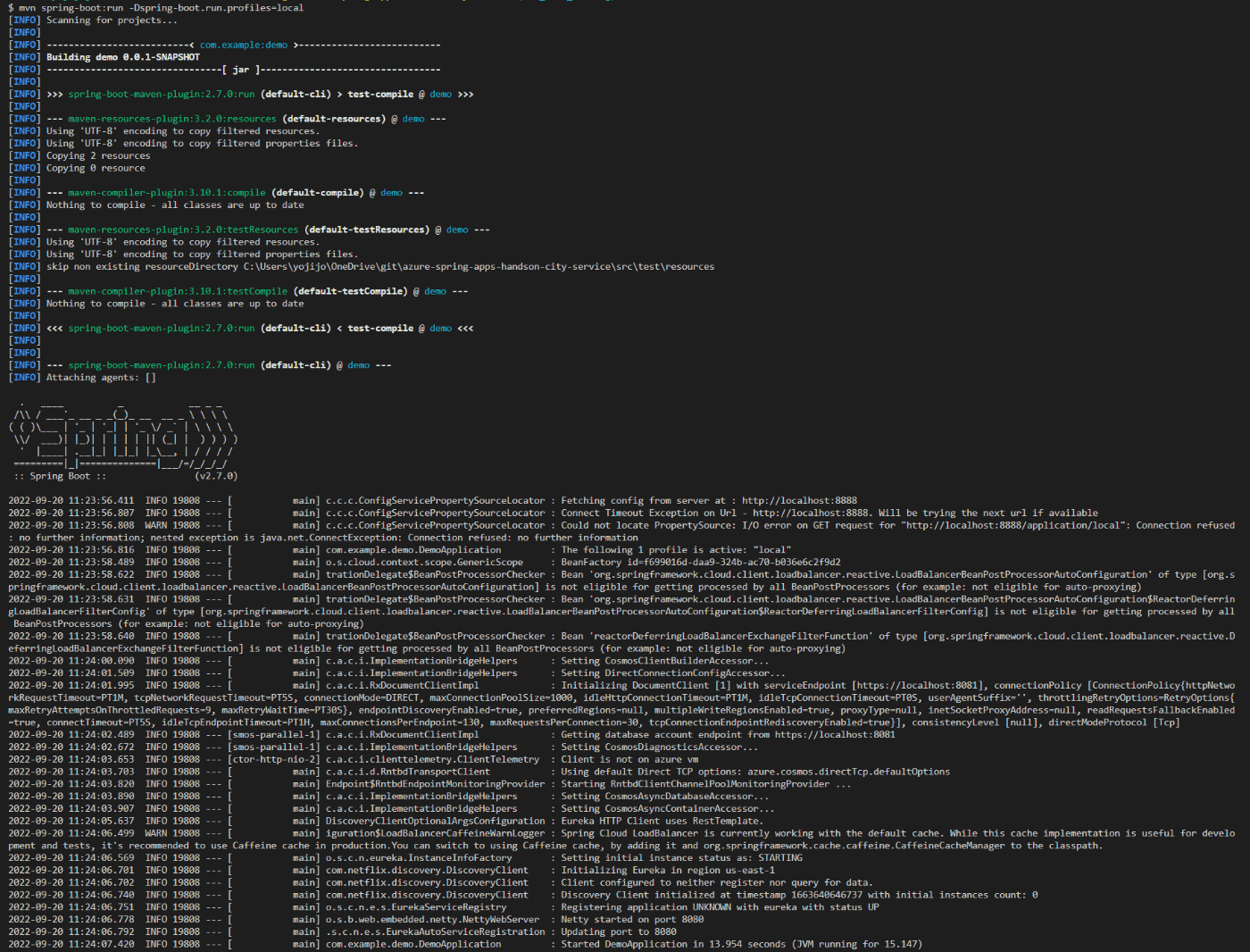Click the 'Attaching agents: []' line
Viewport: 1250px width, 952px height.
tap(101, 378)
